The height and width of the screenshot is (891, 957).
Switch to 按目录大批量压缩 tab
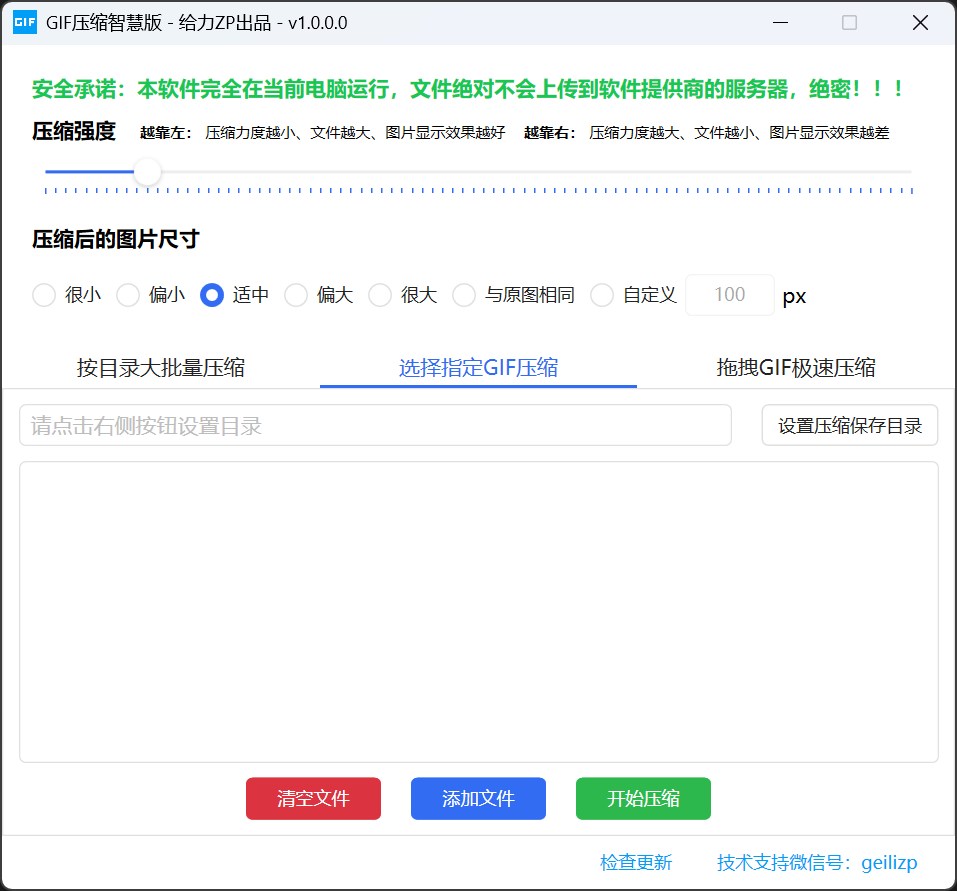tap(160, 367)
